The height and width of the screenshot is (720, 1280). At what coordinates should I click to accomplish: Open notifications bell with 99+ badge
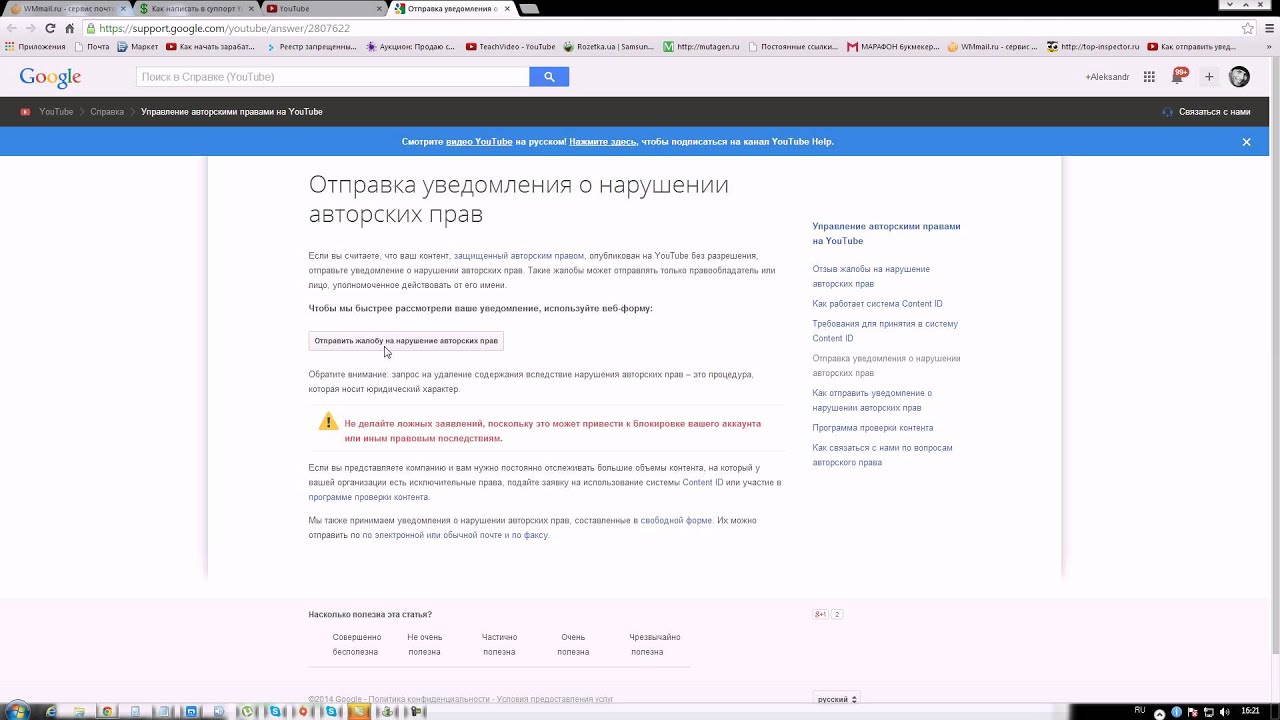(x=1179, y=76)
